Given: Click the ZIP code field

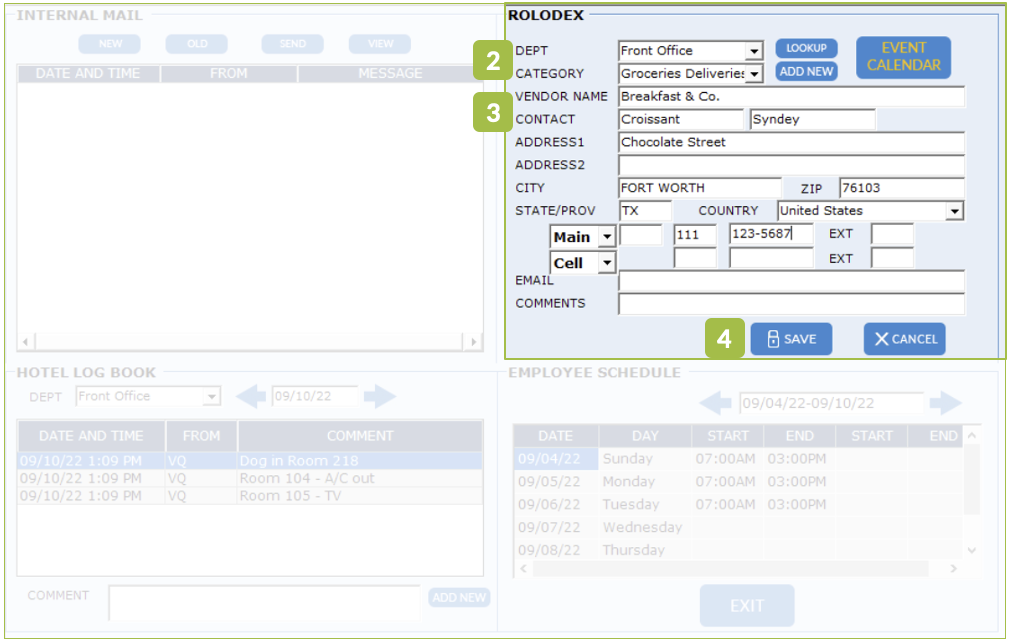Looking at the screenshot, I should 900,188.
